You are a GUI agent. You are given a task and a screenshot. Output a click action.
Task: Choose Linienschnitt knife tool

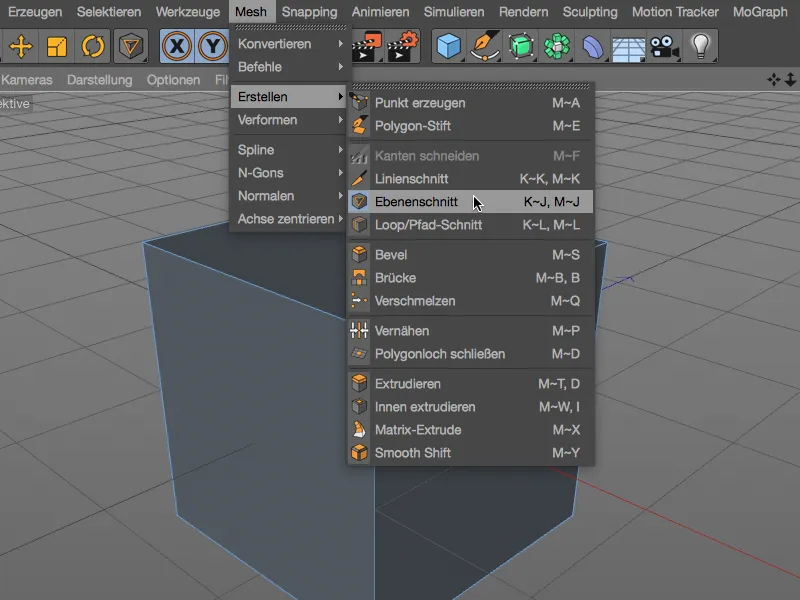click(x=470, y=179)
